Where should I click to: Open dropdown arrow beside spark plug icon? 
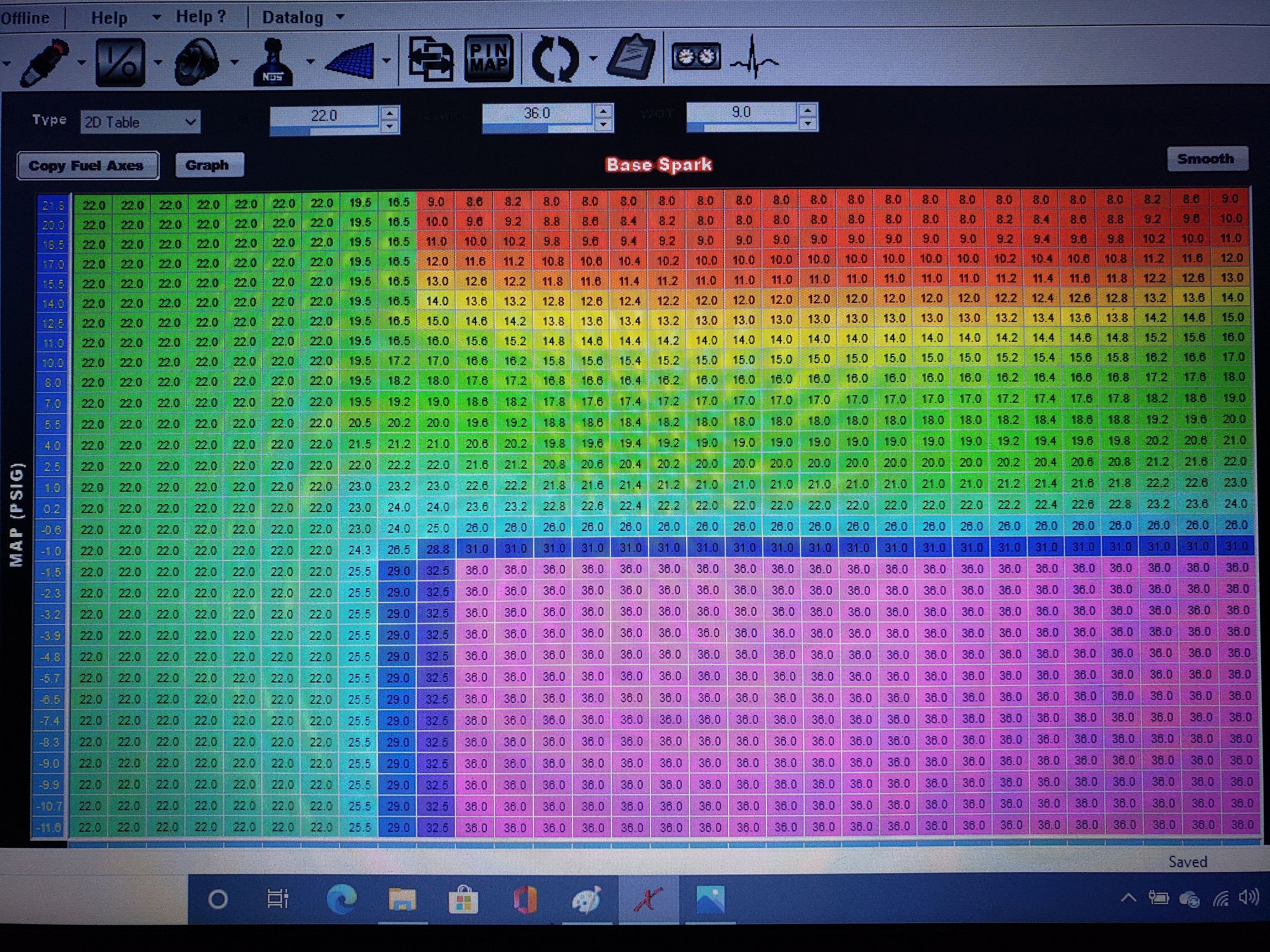(x=81, y=62)
